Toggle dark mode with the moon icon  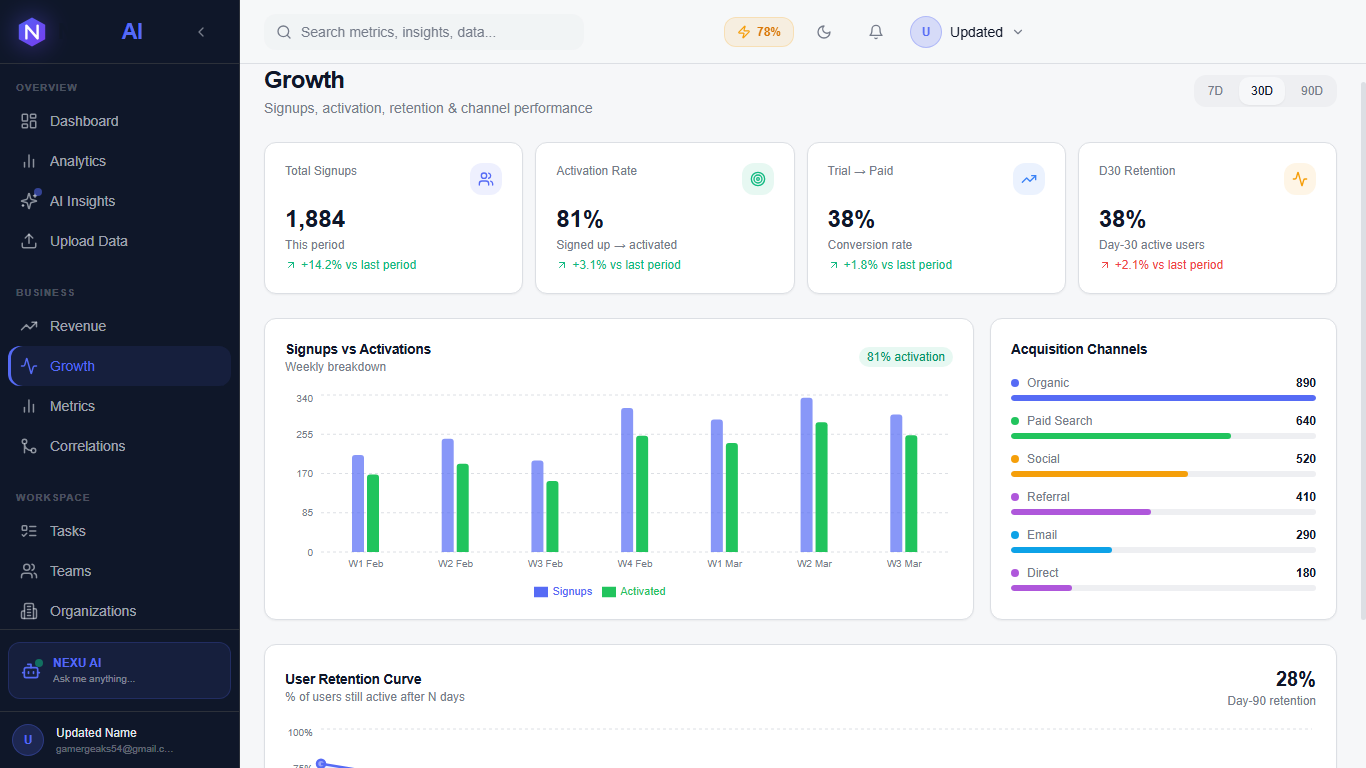(823, 31)
